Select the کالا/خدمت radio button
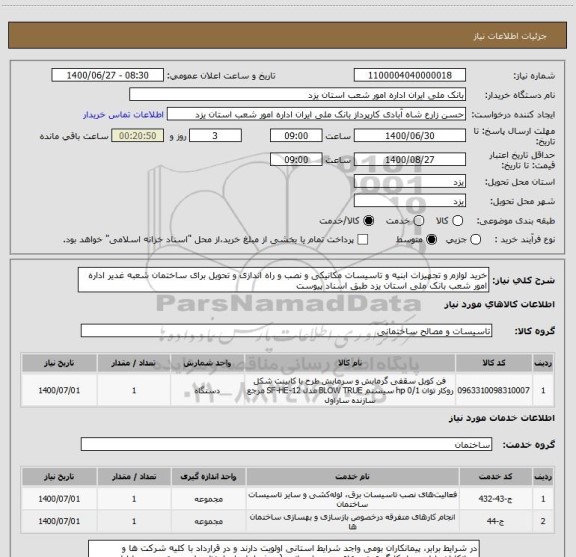 pos(368,221)
